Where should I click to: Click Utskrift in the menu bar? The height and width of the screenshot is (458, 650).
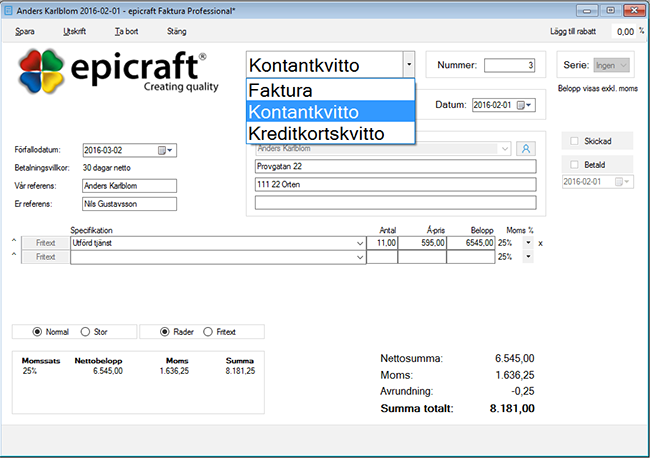point(75,32)
